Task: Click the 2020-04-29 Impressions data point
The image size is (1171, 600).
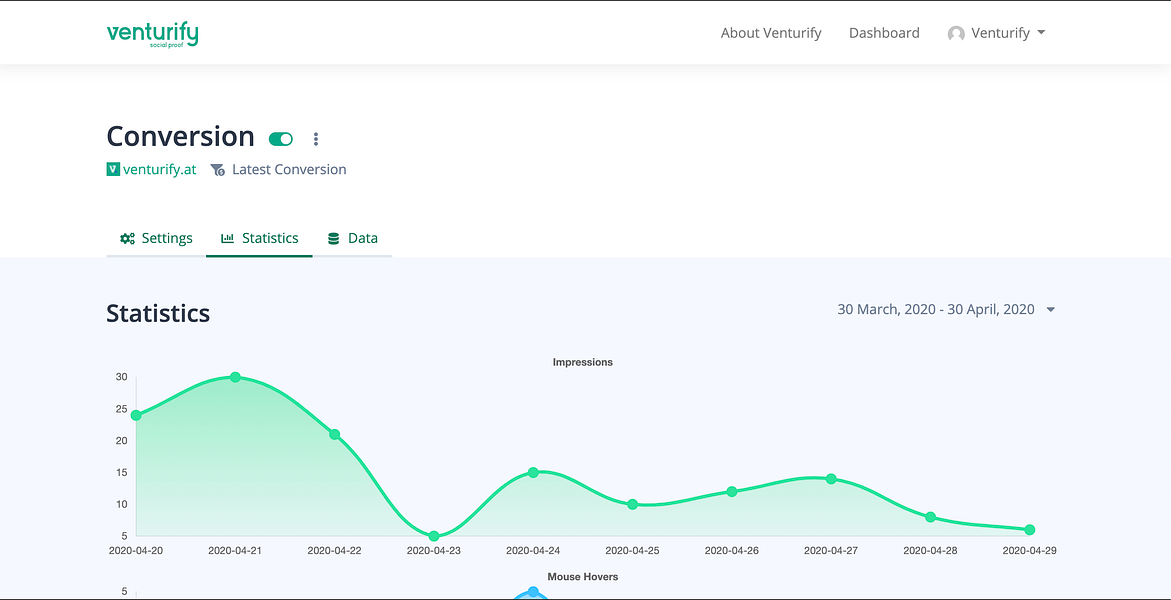Action: click(x=1030, y=530)
